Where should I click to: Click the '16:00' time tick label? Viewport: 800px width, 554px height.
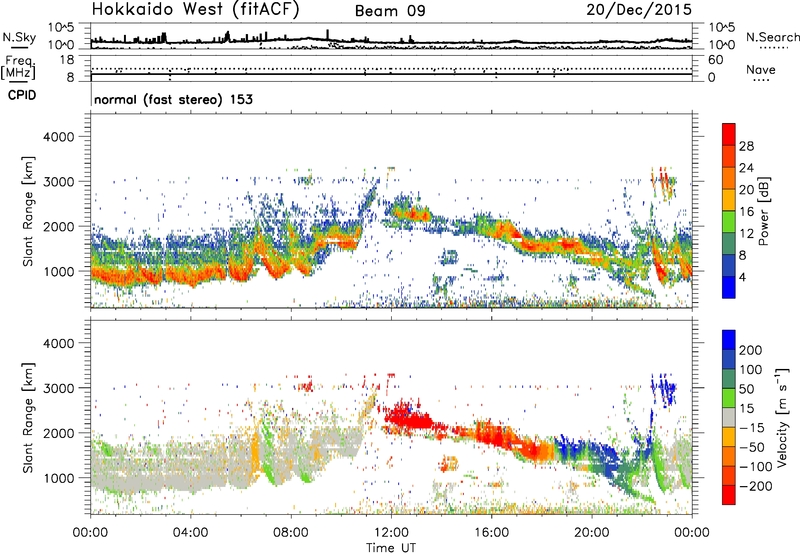pos(491,533)
